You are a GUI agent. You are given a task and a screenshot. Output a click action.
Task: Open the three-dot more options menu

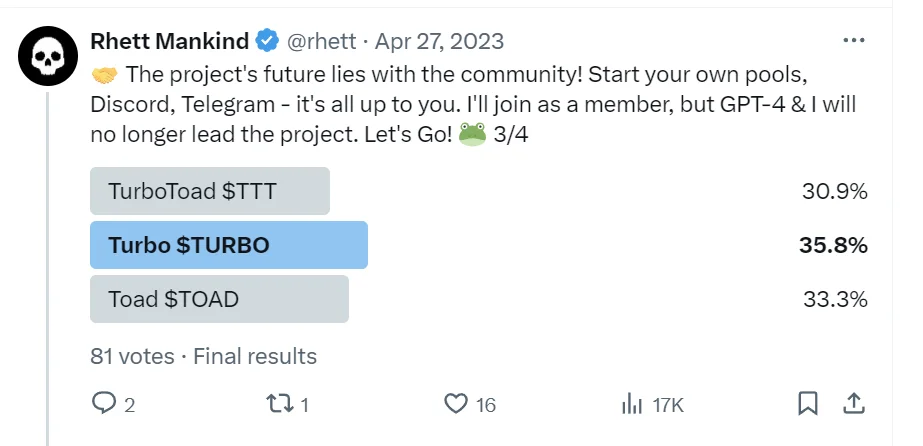point(854,41)
